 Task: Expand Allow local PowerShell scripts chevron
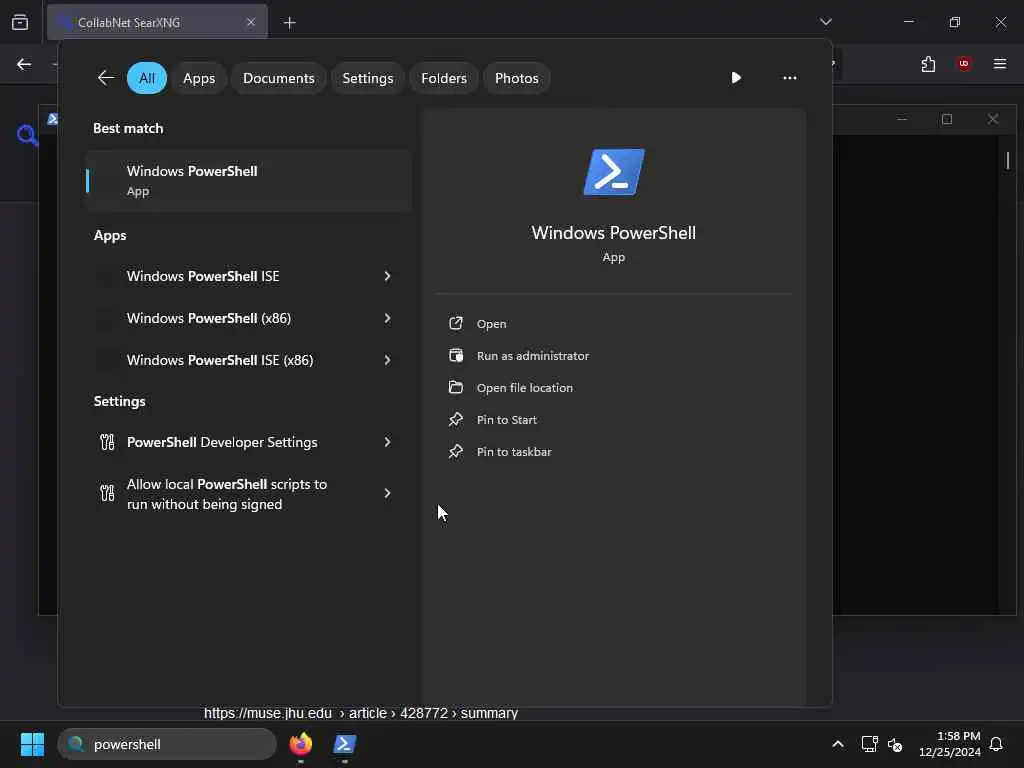point(387,493)
